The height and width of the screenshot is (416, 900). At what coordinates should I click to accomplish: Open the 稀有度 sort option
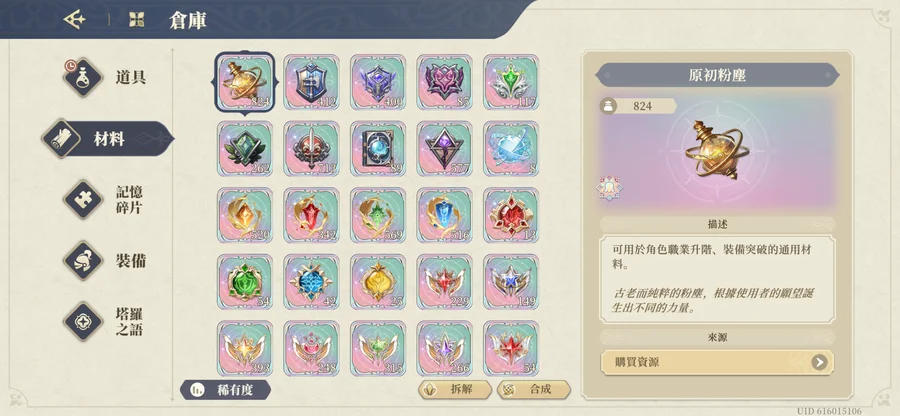tap(226, 390)
